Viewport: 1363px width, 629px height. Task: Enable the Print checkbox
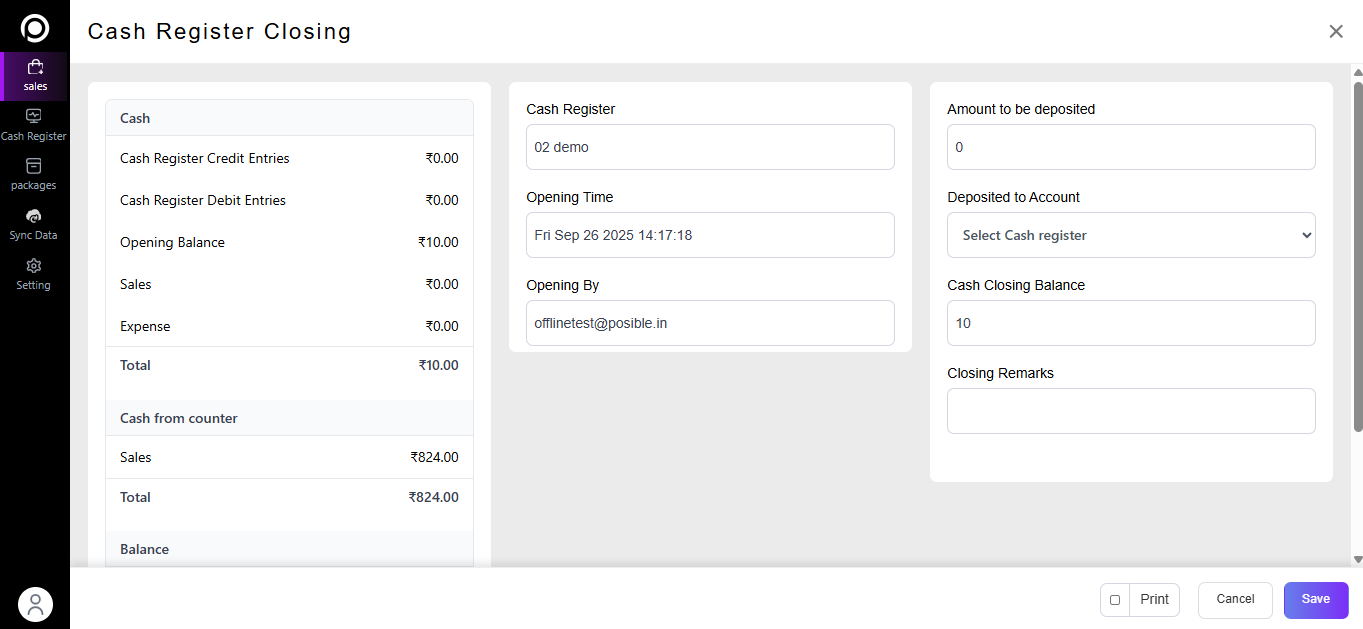[1115, 600]
